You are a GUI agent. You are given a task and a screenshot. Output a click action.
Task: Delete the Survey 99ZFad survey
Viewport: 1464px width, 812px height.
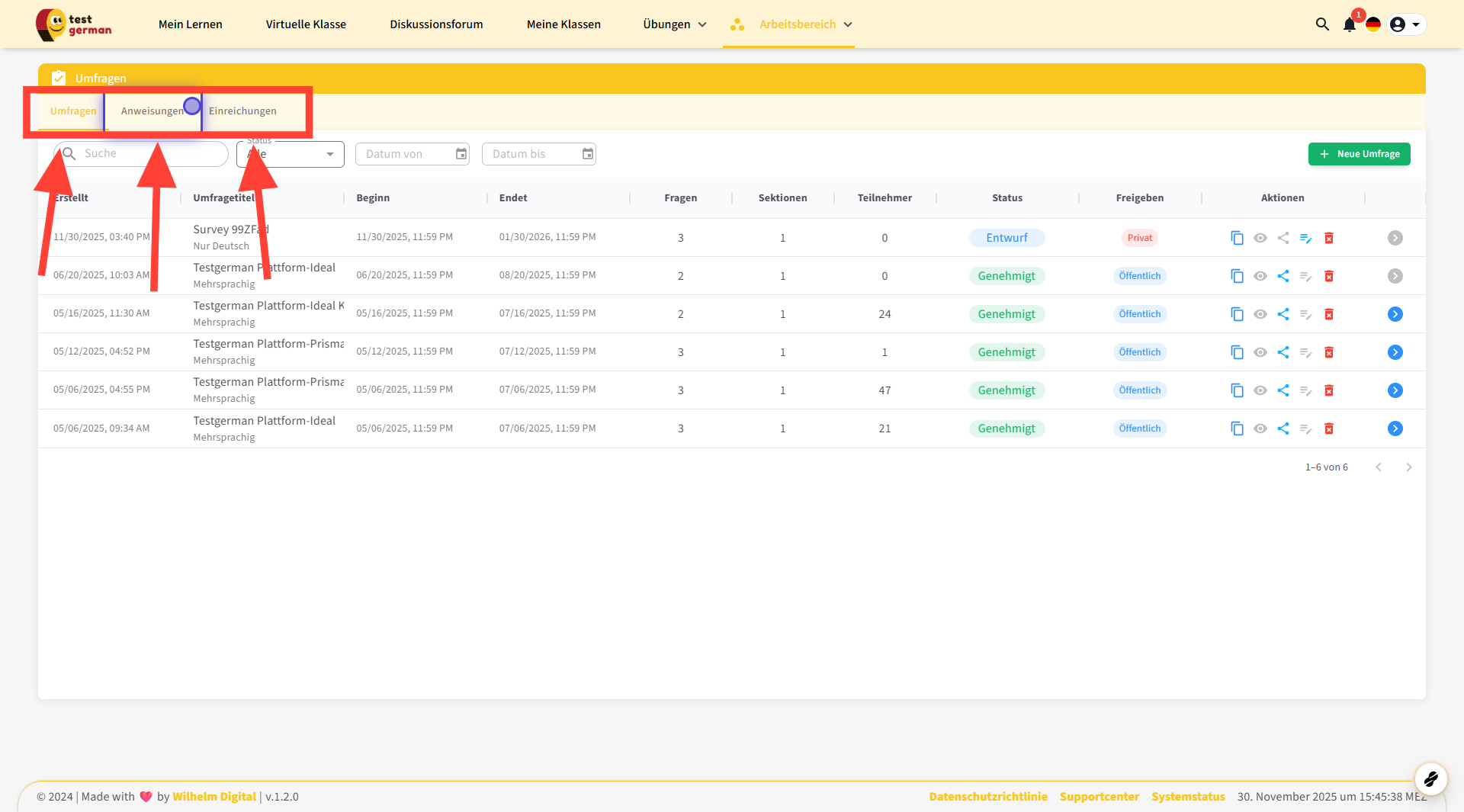(x=1329, y=238)
